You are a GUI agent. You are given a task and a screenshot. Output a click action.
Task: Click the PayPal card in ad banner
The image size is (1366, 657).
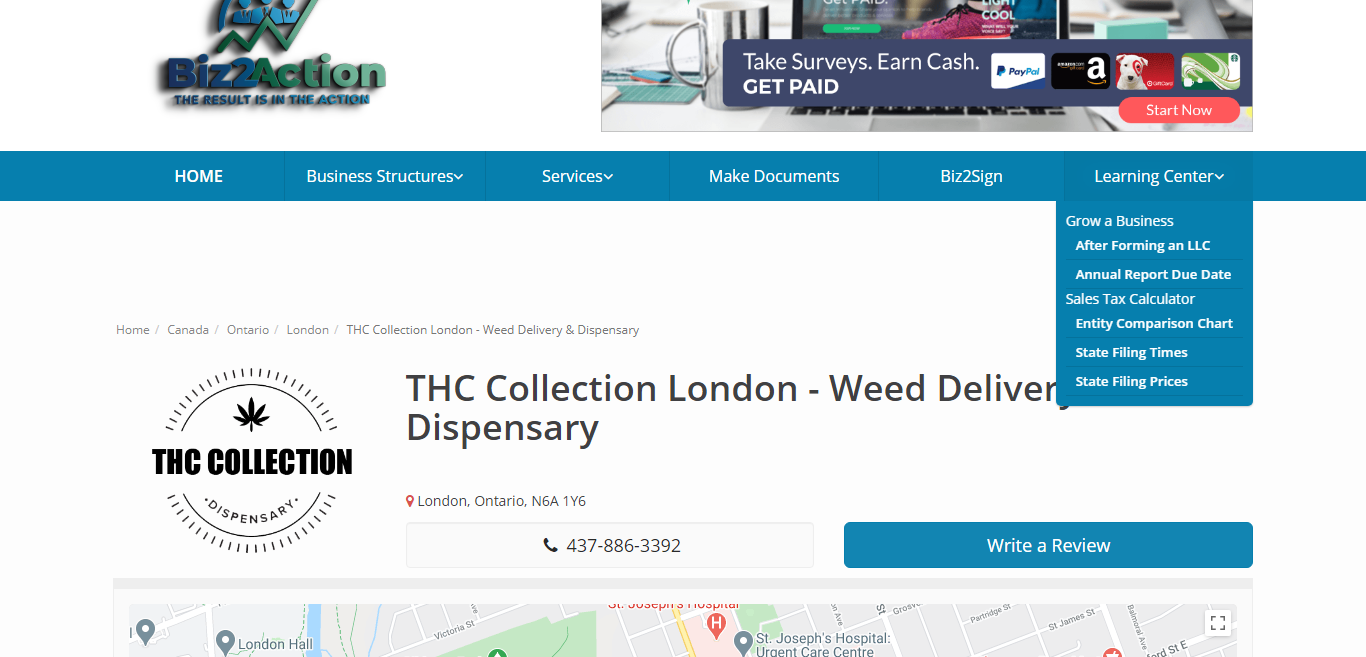click(1018, 71)
